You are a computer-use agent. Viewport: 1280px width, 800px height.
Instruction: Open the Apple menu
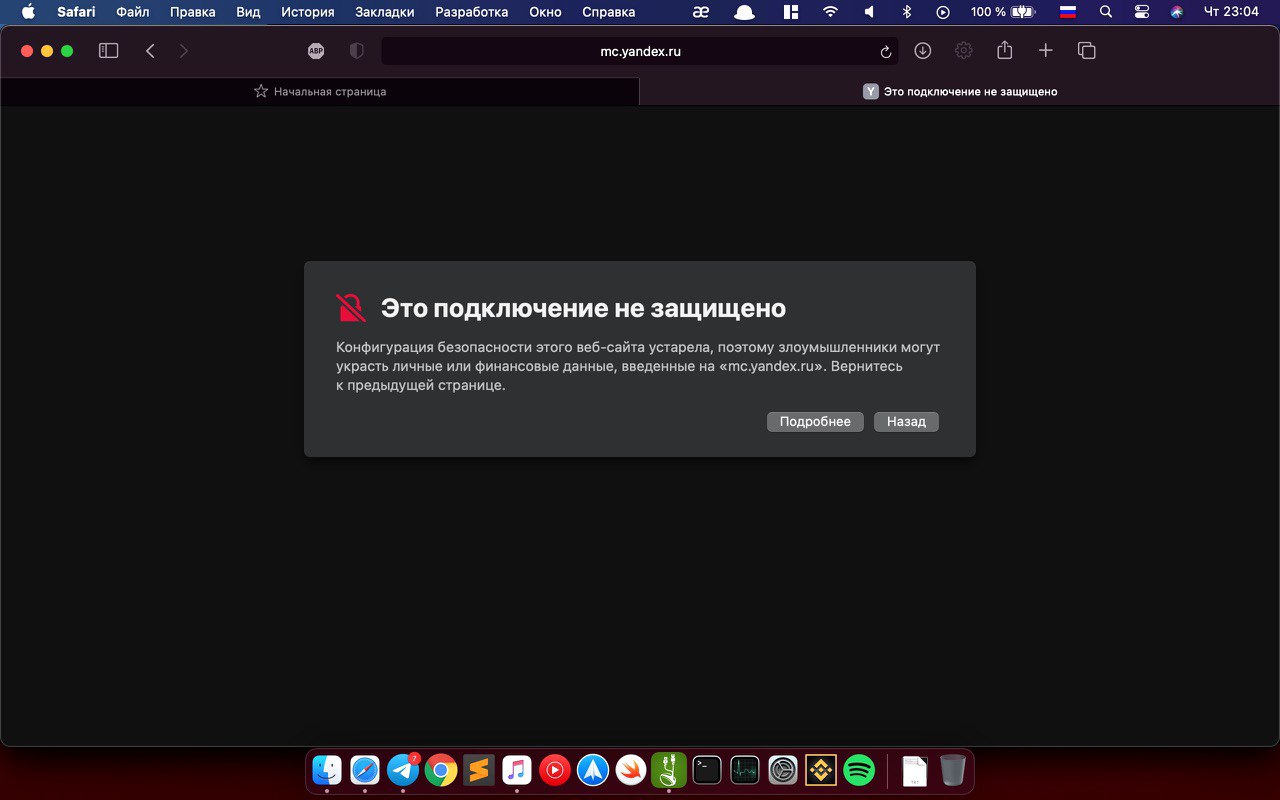pos(27,12)
